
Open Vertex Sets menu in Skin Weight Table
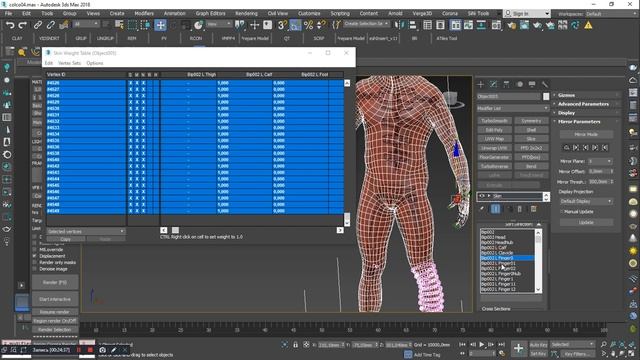[x=69, y=63]
